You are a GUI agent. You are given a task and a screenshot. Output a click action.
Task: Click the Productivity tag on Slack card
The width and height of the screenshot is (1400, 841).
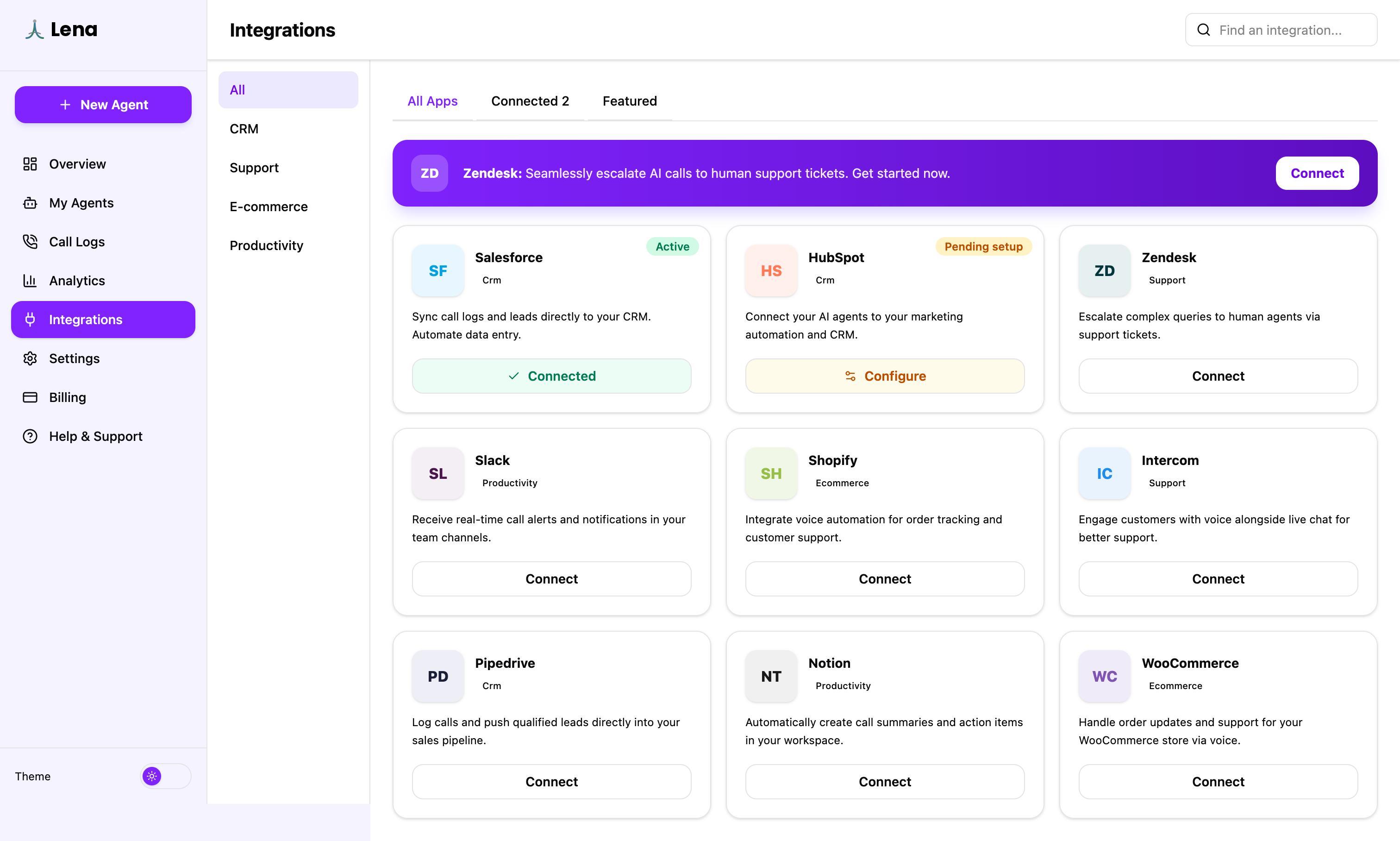[x=509, y=483]
